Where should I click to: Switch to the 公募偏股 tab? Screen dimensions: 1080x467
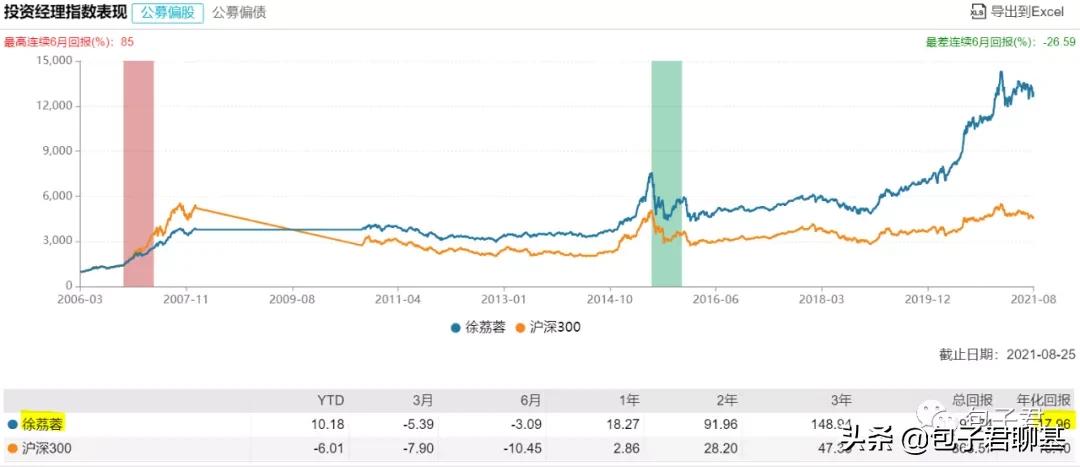pyautogui.click(x=167, y=12)
